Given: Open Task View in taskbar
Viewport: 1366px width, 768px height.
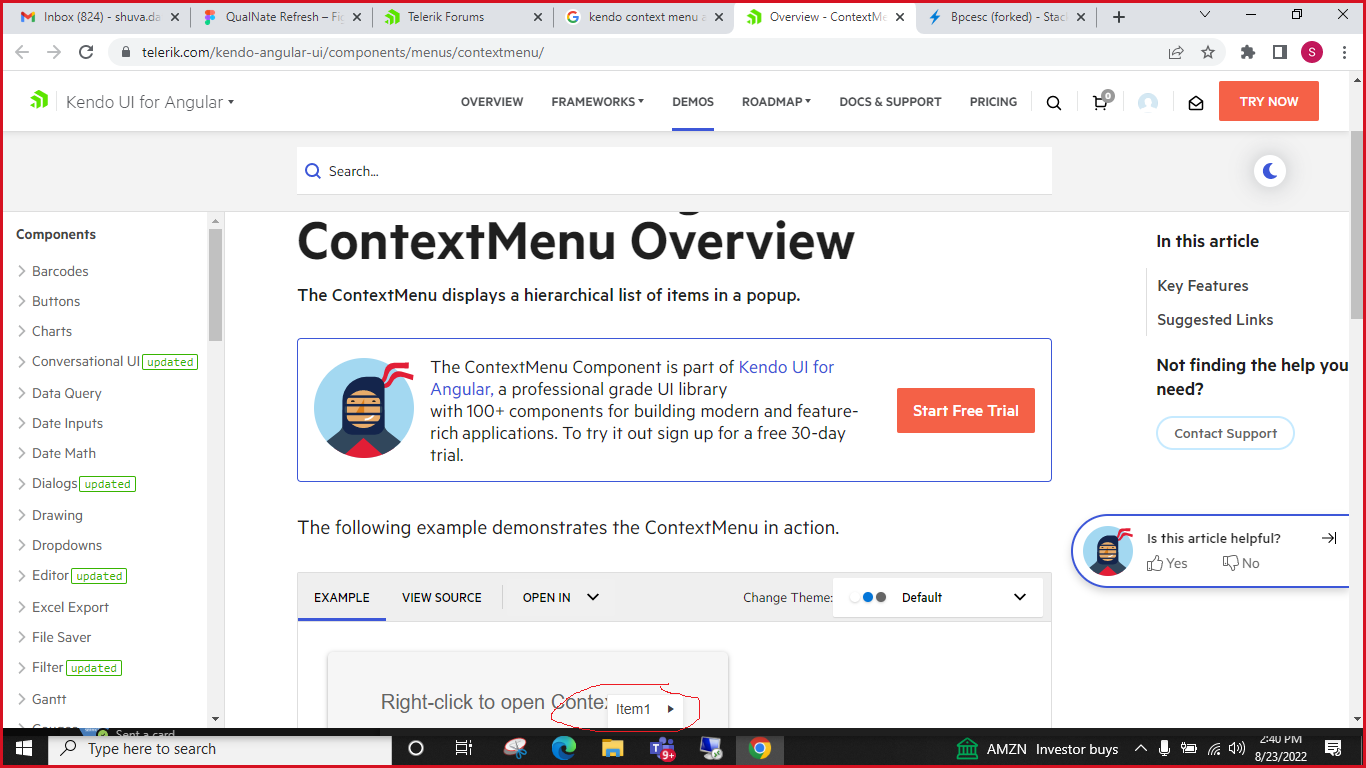Looking at the screenshot, I should pyautogui.click(x=464, y=748).
